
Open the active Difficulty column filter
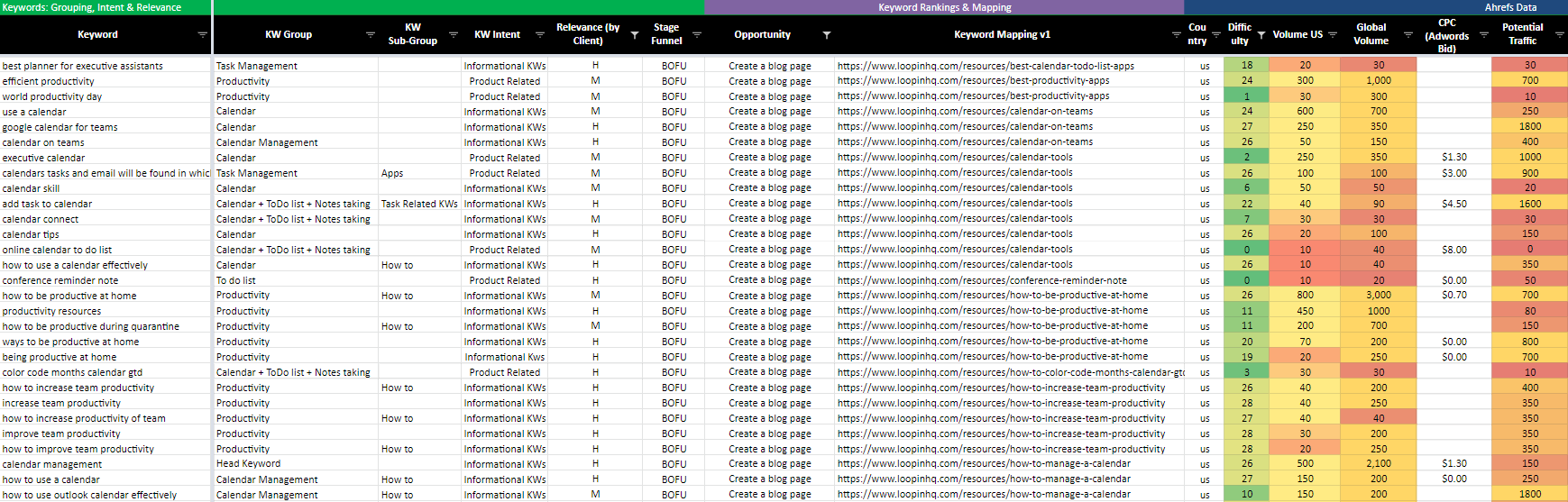pos(1261,35)
